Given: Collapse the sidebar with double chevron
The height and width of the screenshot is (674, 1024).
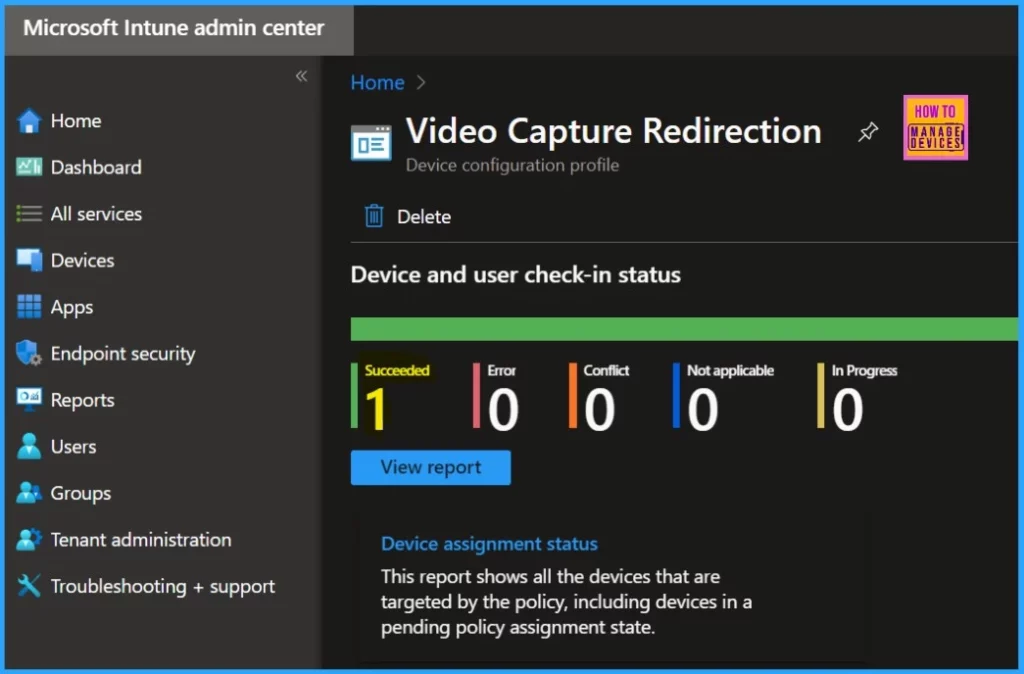Looking at the screenshot, I should (x=301, y=76).
